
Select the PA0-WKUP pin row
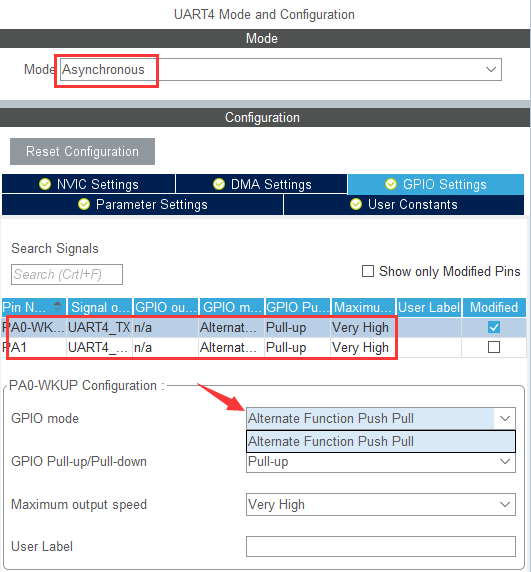click(x=263, y=328)
